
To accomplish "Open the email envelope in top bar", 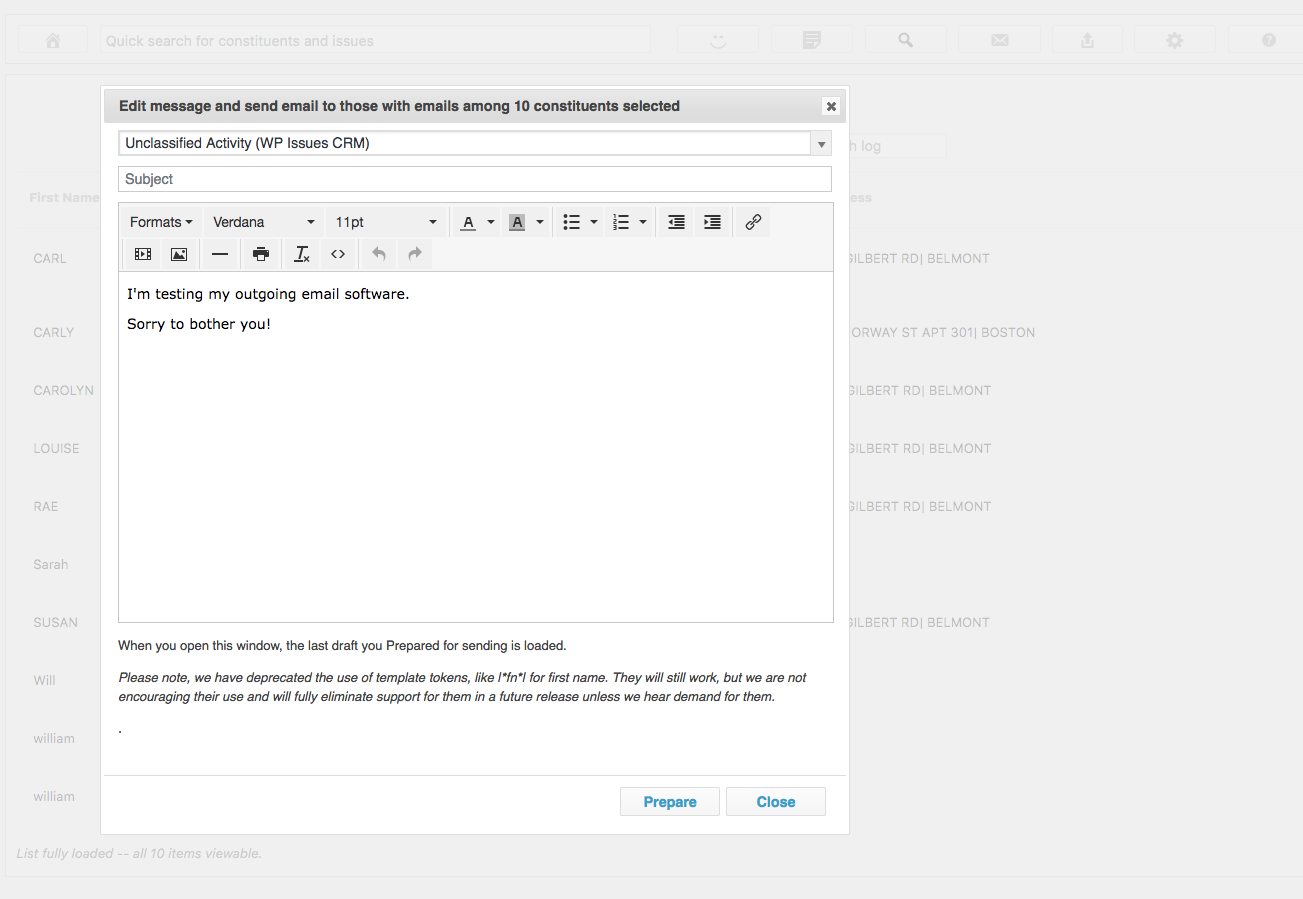I will 1000,41.
